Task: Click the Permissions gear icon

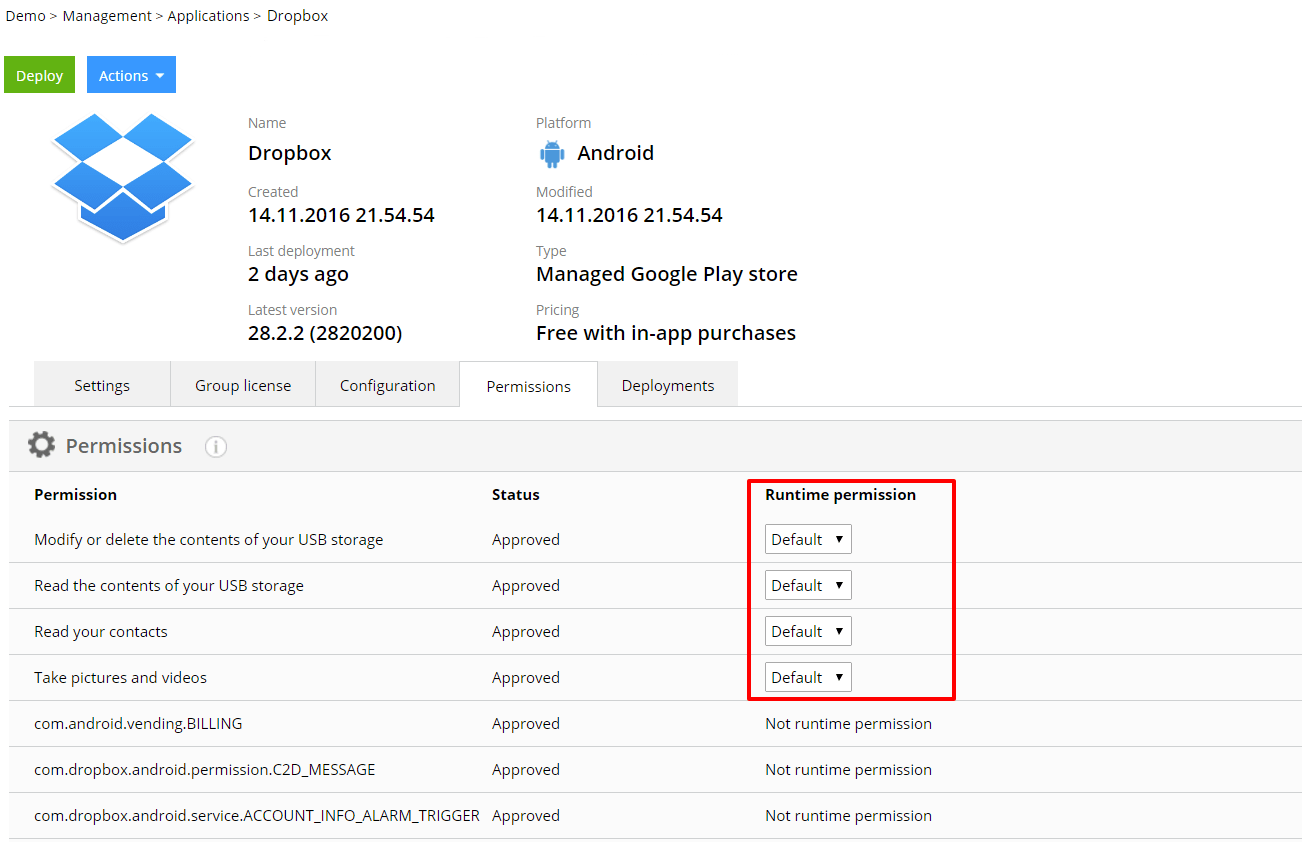Action: click(41, 445)
